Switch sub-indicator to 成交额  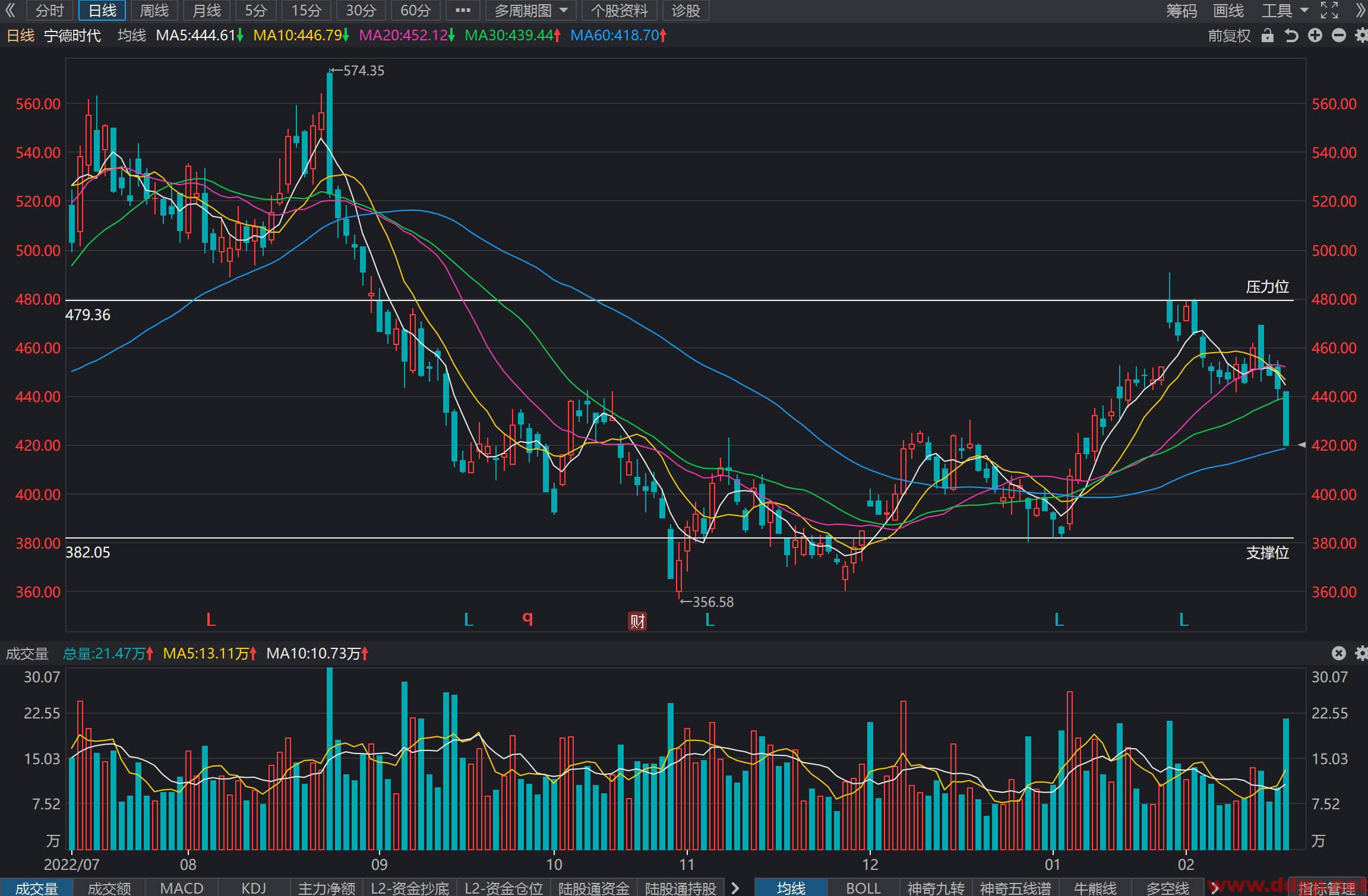tap(109, 888)
